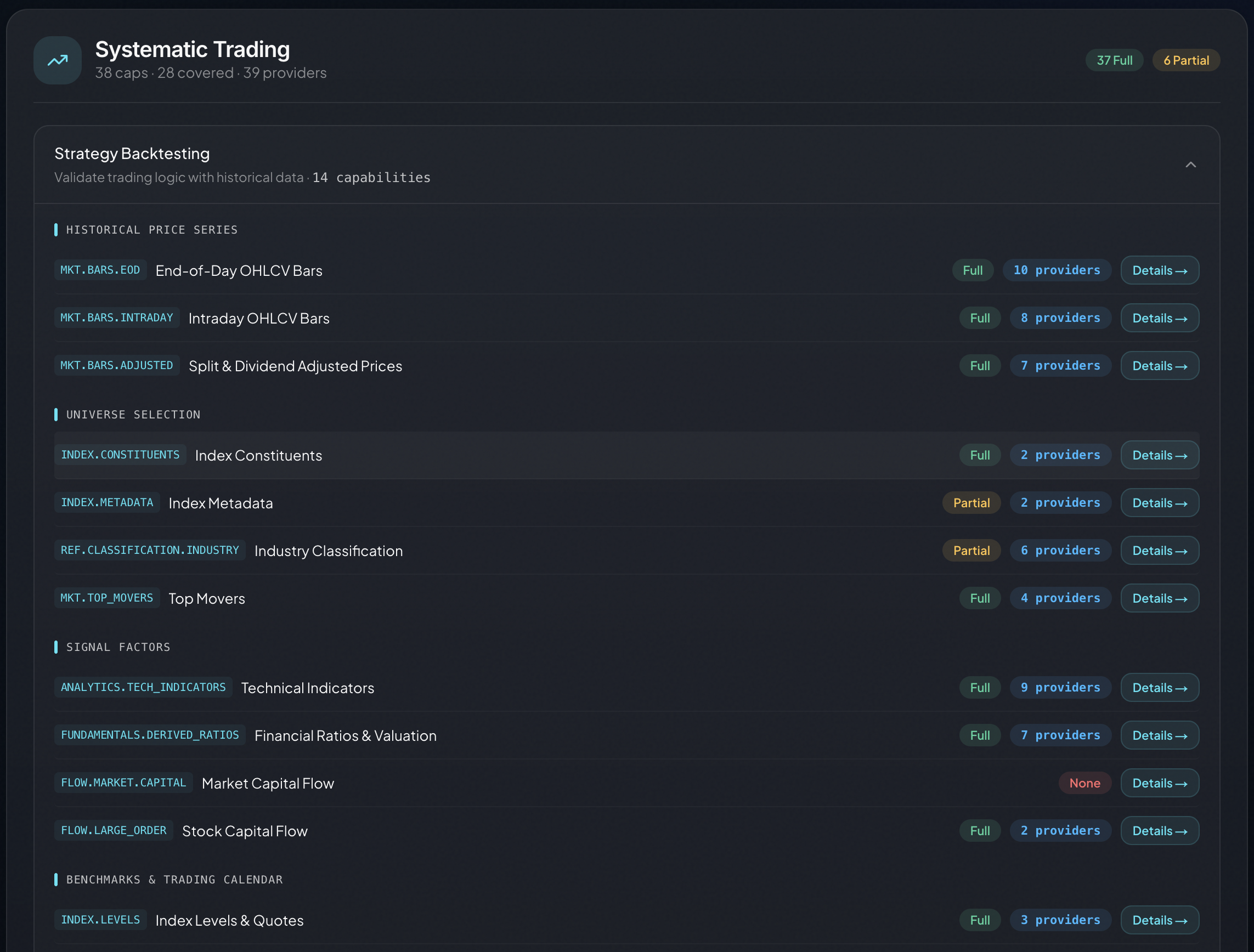Click MKT.BARS.ADJUSTED code tag
Screen dimensions: 1254x952
(x=117, y=365)
